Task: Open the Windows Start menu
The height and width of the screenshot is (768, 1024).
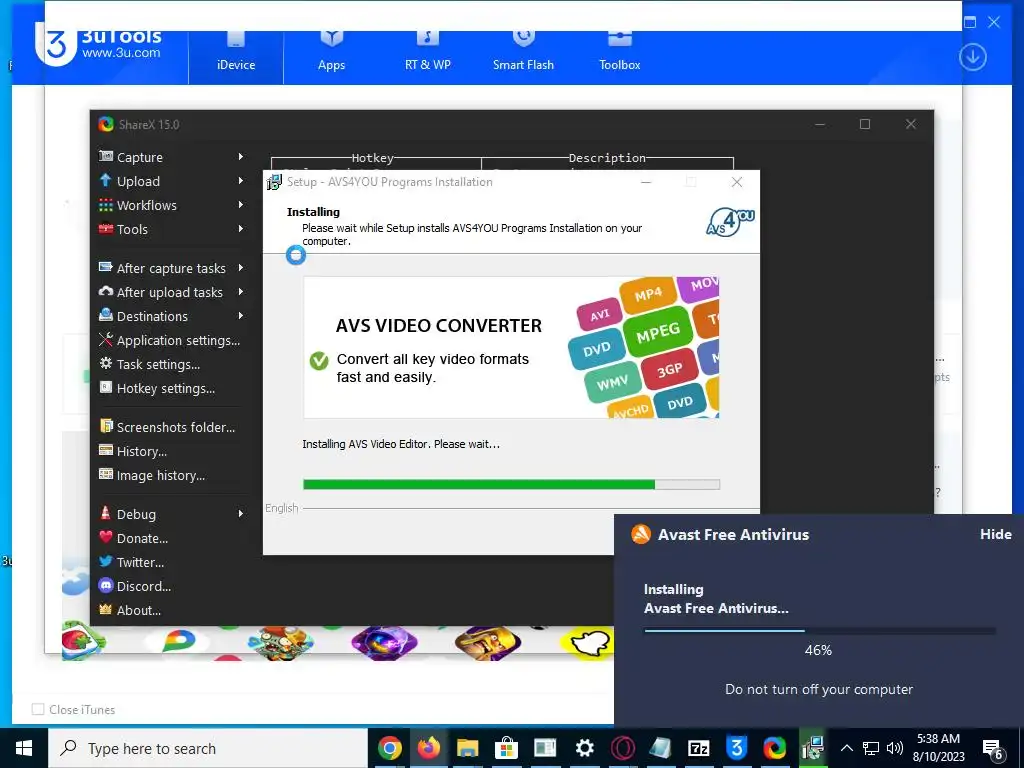Action: coord(24,748)
